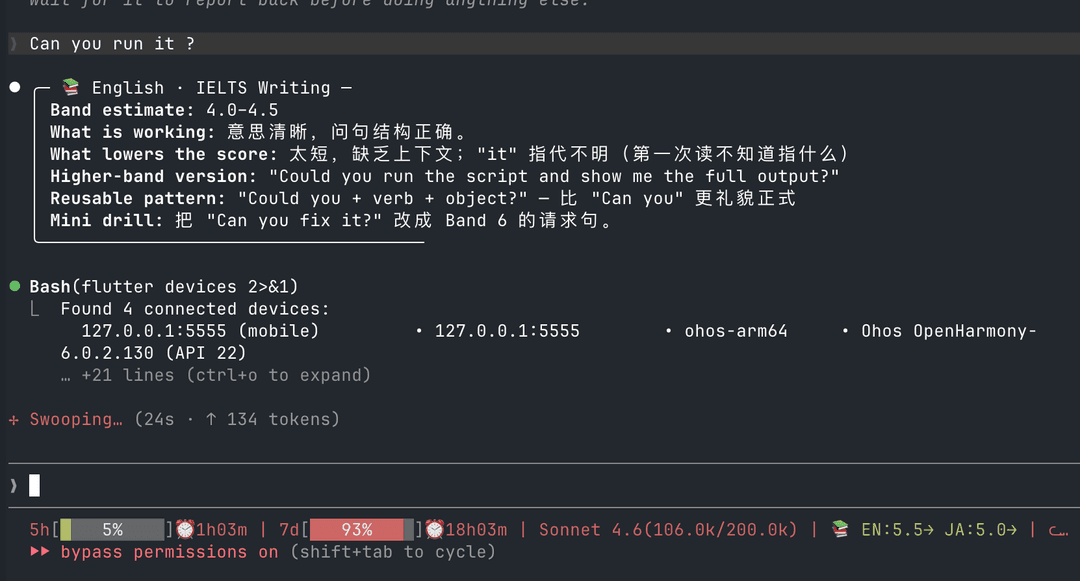Expand the +21 hidden lines output
1080x581 pixels.
click(x=216, y=375)
